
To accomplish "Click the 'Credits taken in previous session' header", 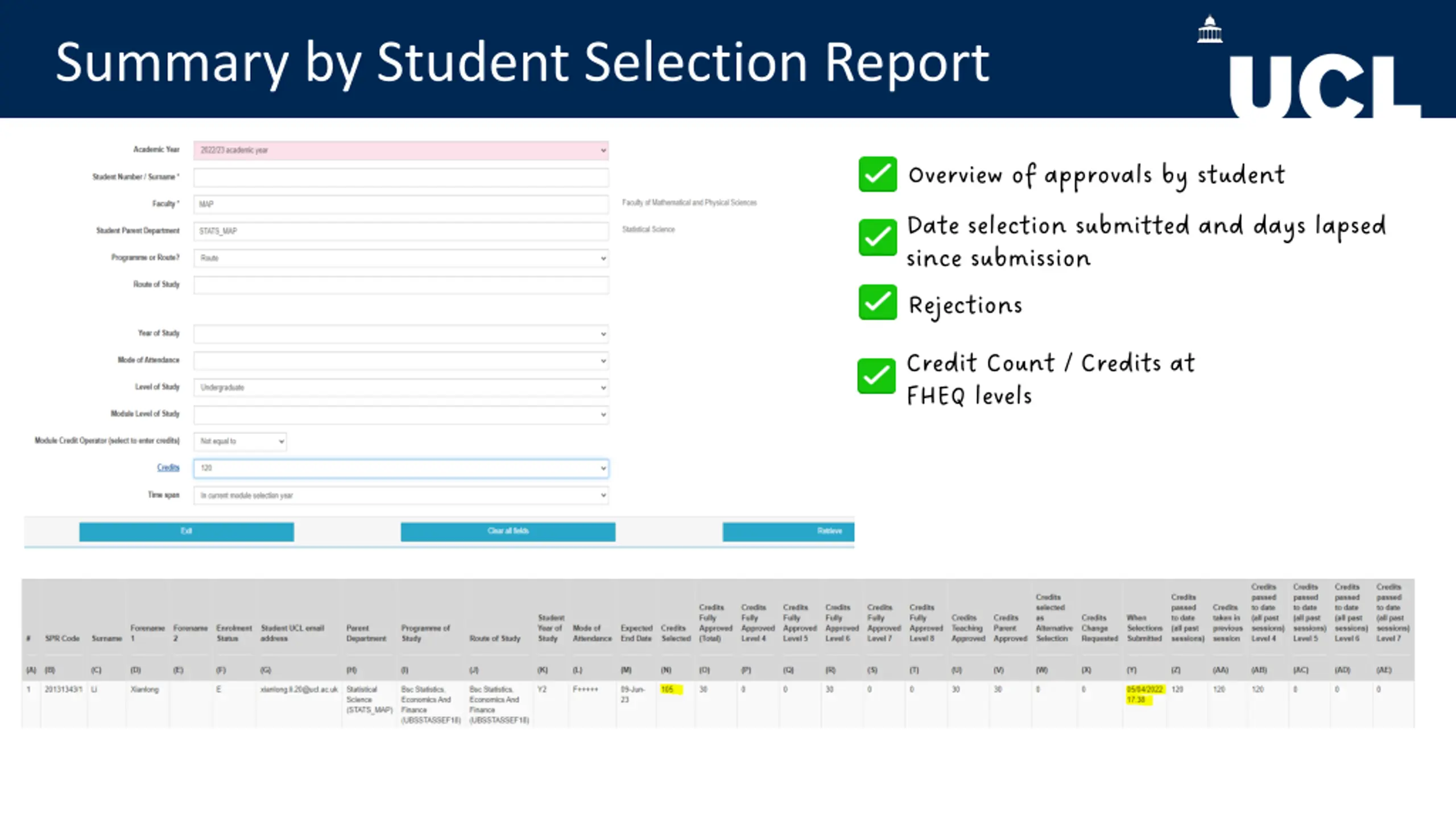I will click(x=1227, y=623).
